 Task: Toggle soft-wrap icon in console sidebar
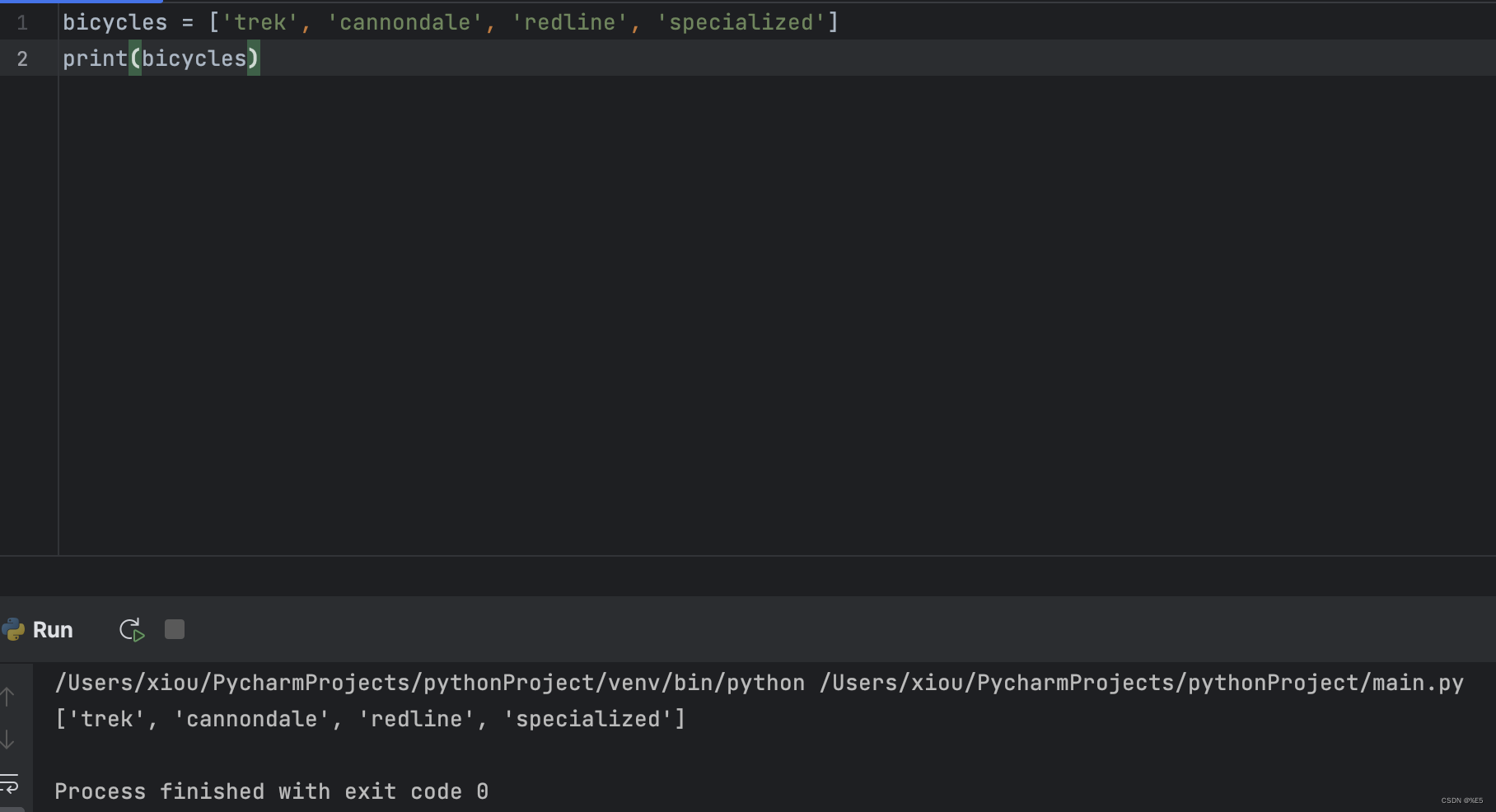point(9,782)
